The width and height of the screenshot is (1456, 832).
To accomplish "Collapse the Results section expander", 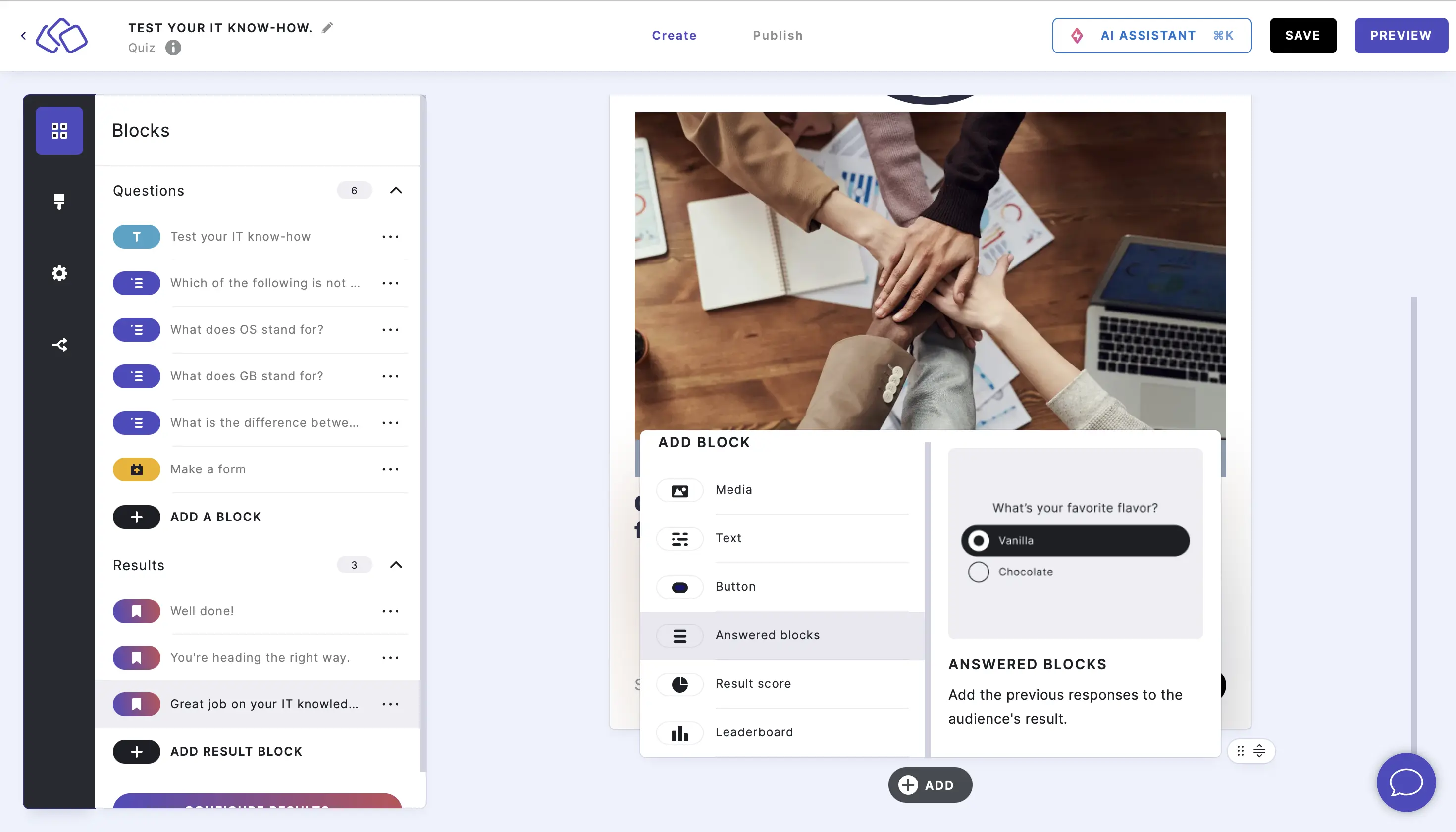I will [x=396, y=565].
